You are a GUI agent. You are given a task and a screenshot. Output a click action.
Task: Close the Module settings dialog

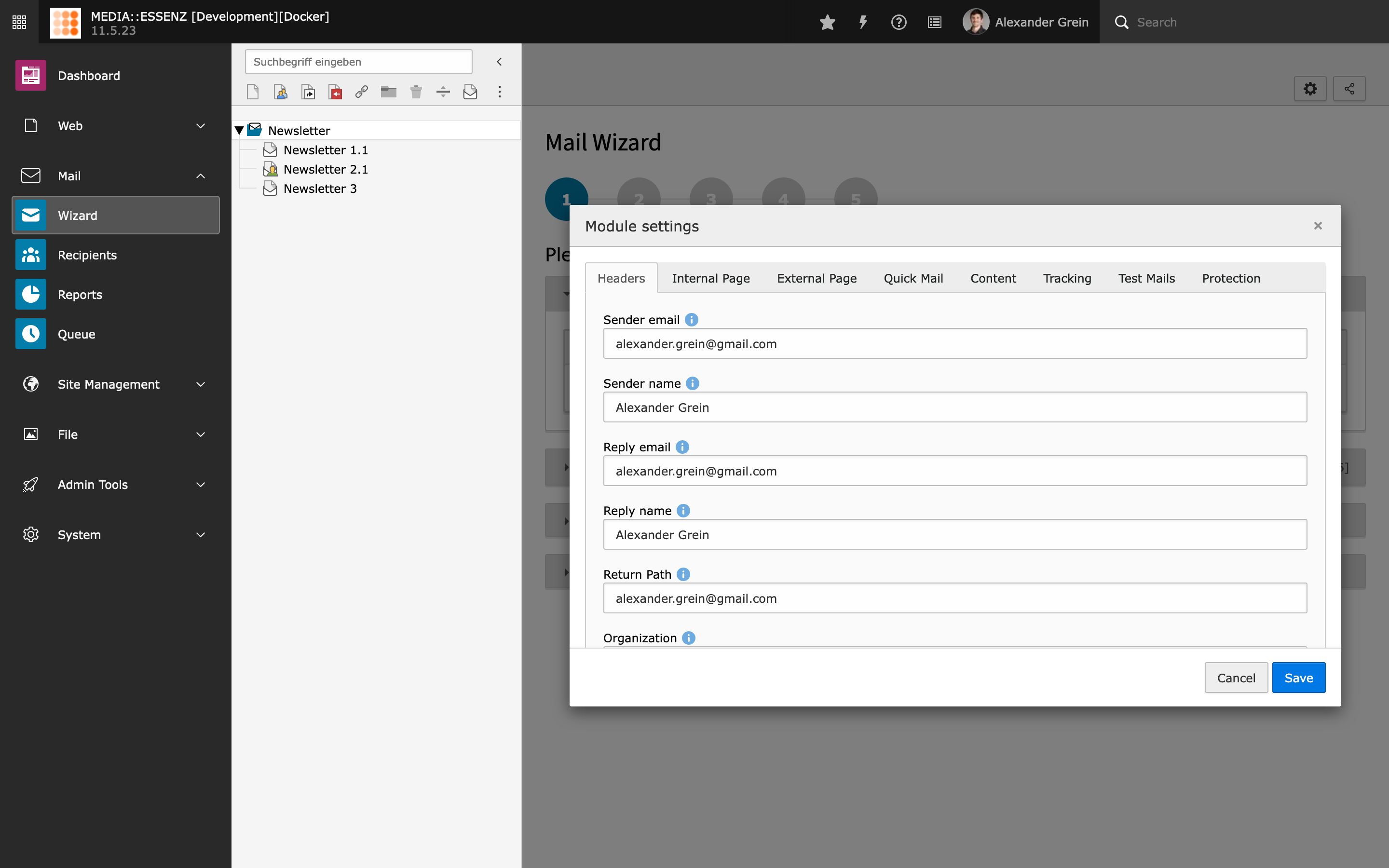tap(1318, 226)
